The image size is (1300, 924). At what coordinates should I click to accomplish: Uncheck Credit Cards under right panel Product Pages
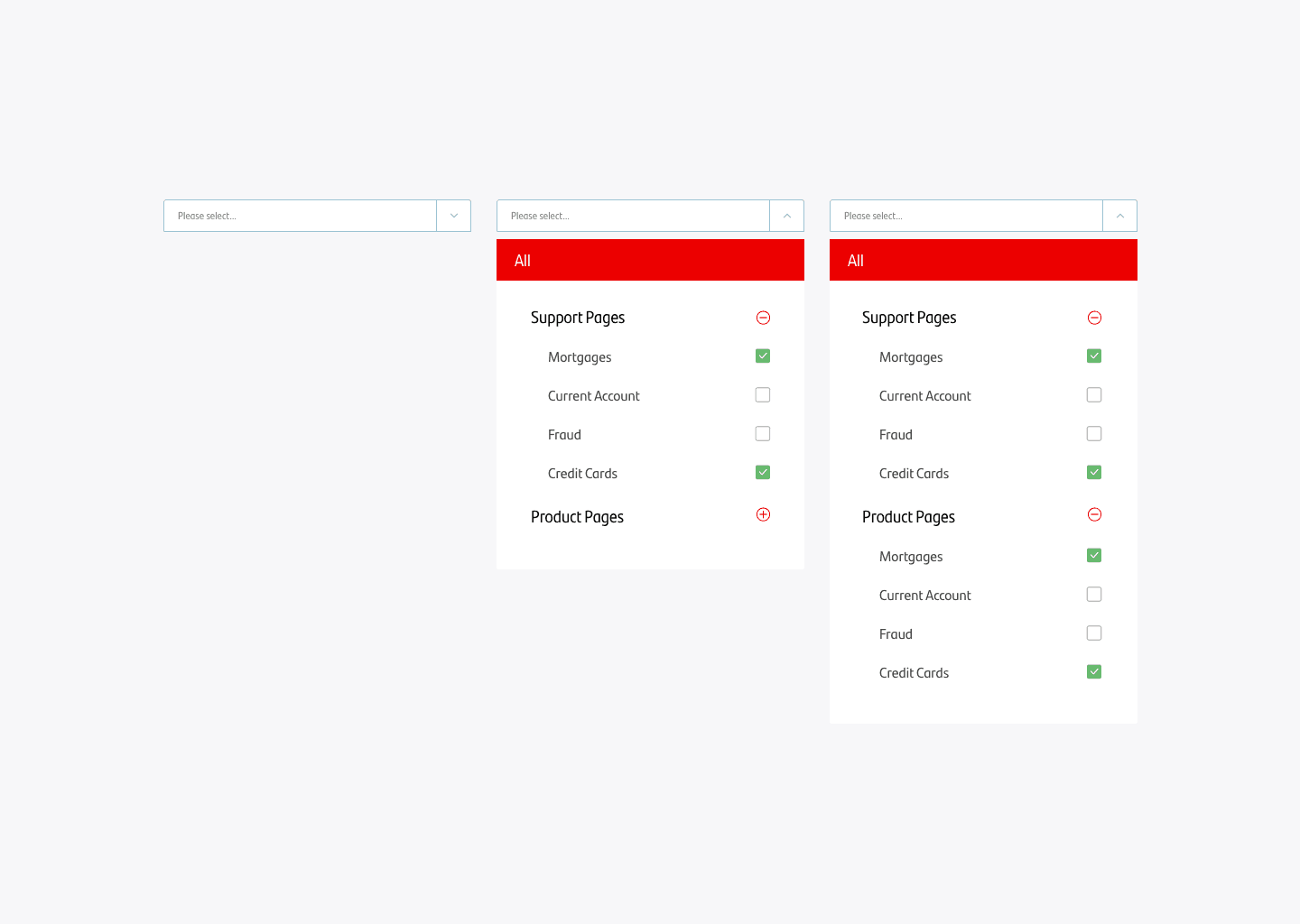click(1094, 671)
